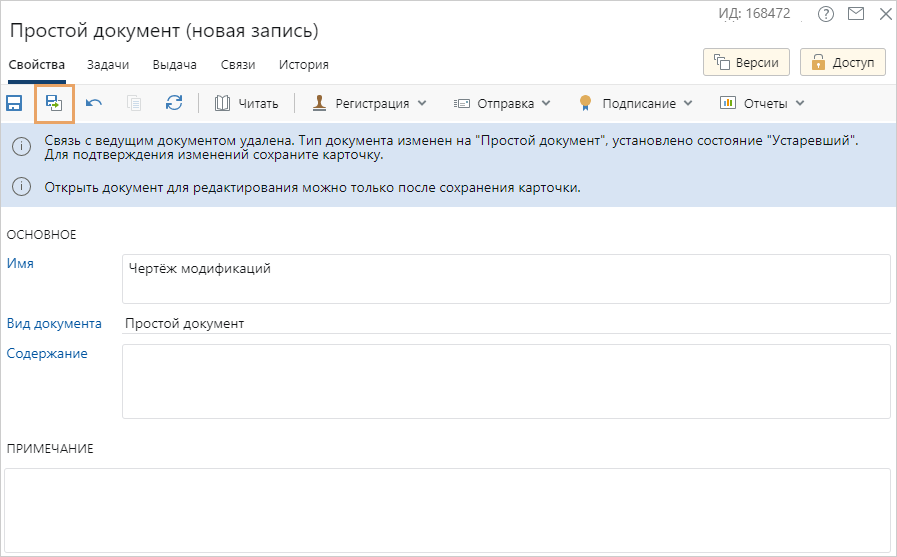Click the Версии button
This screenshot has height=557, width=897.
point(747,62)
